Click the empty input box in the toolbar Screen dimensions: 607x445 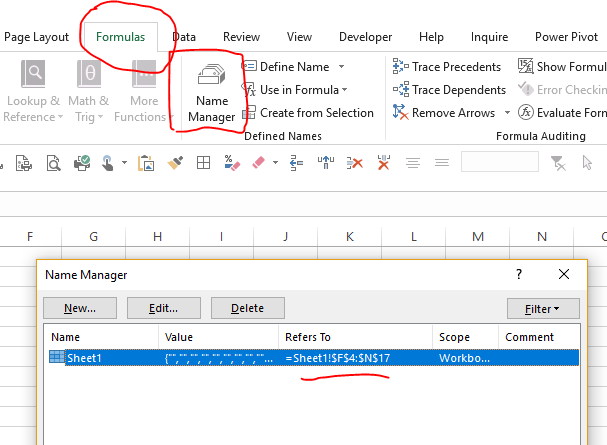click(499, 162)
